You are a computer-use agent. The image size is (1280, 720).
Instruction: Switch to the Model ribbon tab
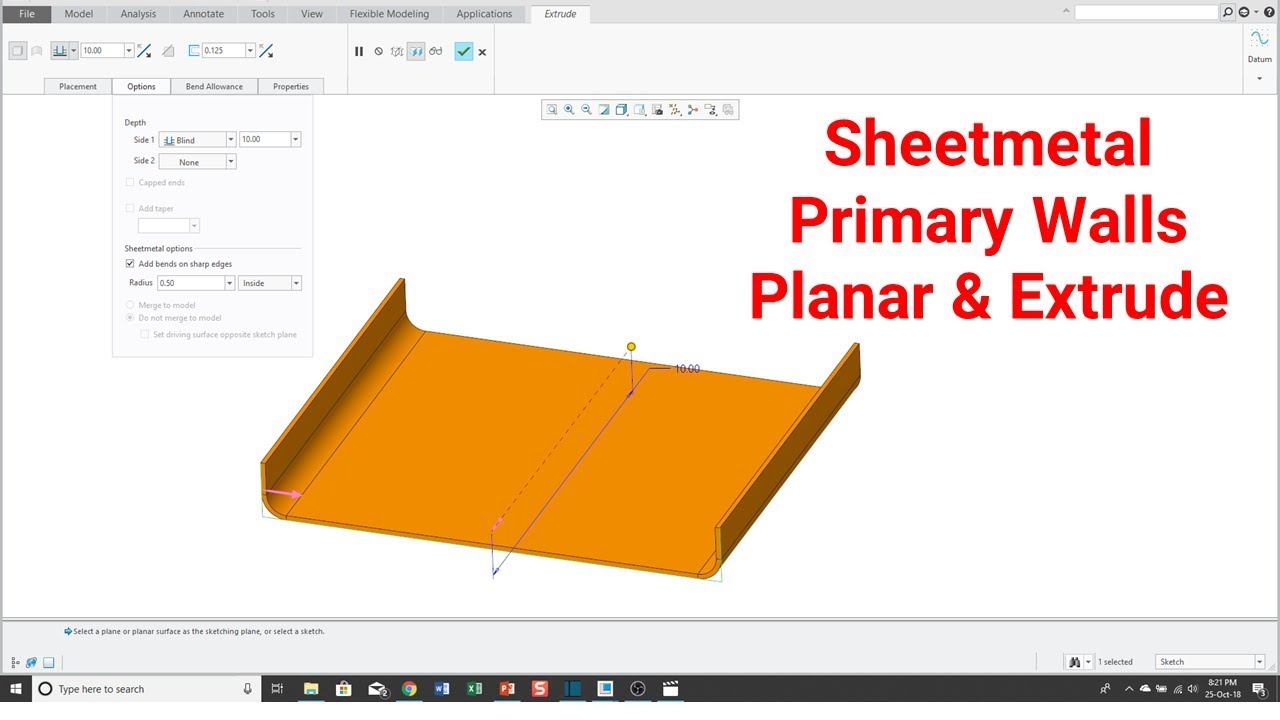(79, 14)
